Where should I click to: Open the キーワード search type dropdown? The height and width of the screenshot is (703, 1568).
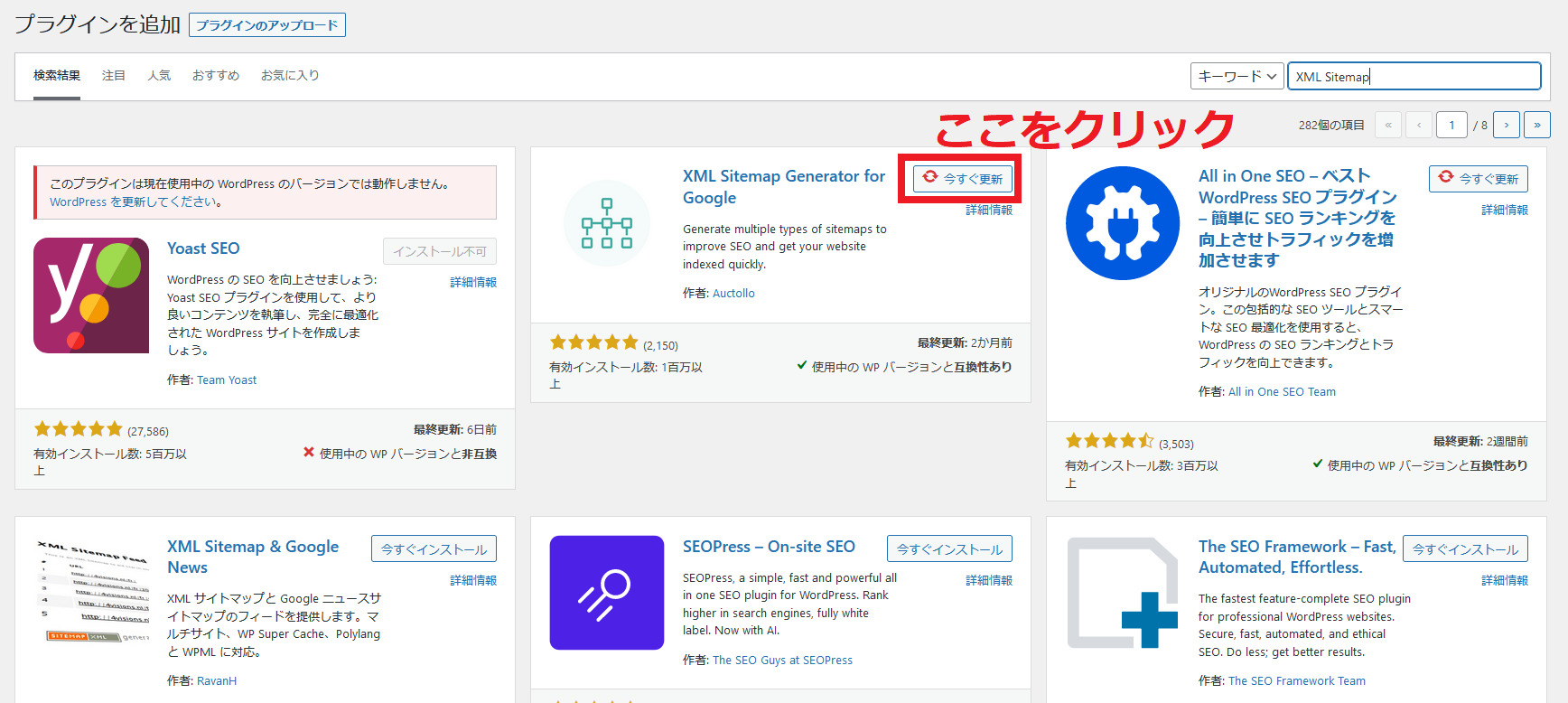(x=1237, y=77)
